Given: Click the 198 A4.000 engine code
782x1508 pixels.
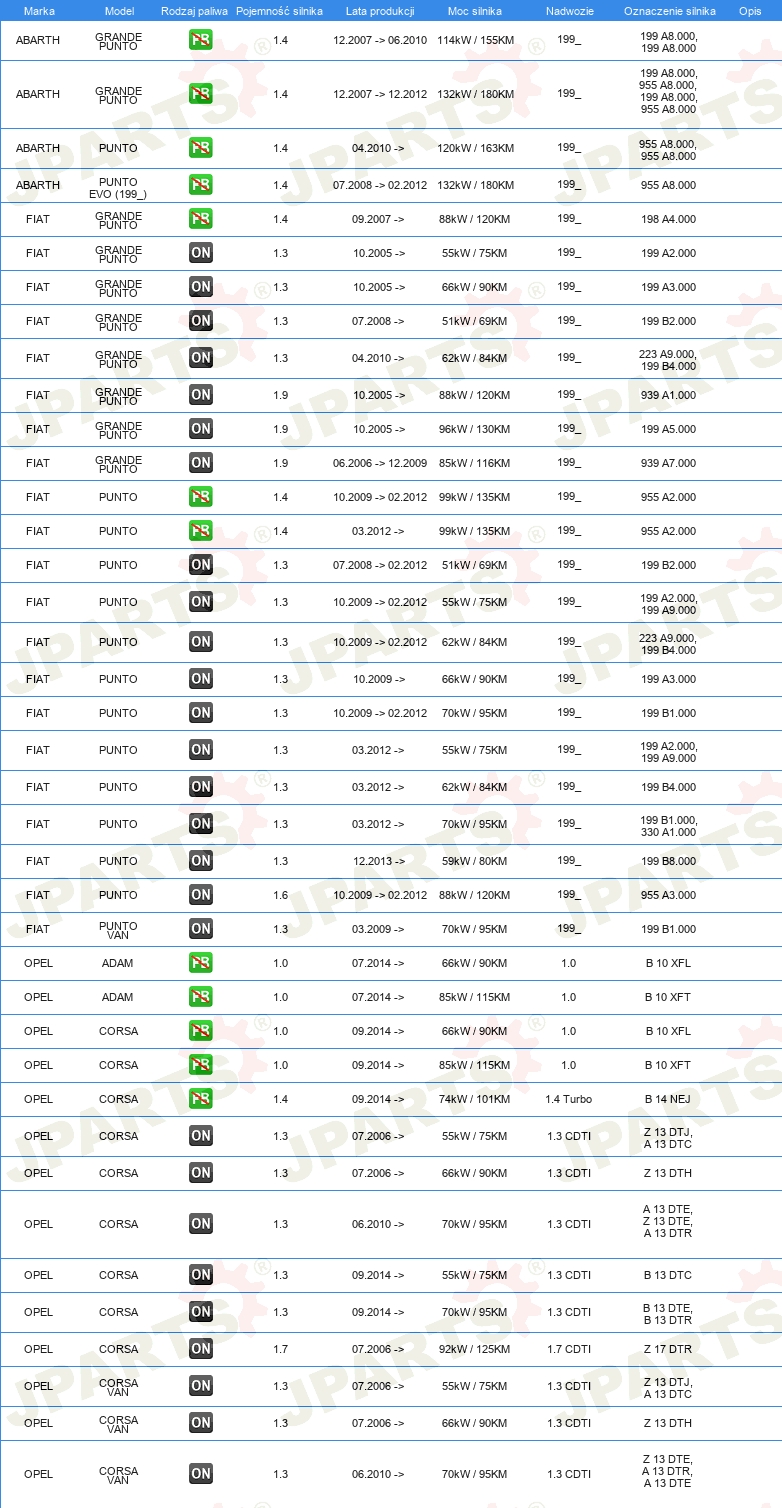Looking at the screenshot, I should point(668,219).
